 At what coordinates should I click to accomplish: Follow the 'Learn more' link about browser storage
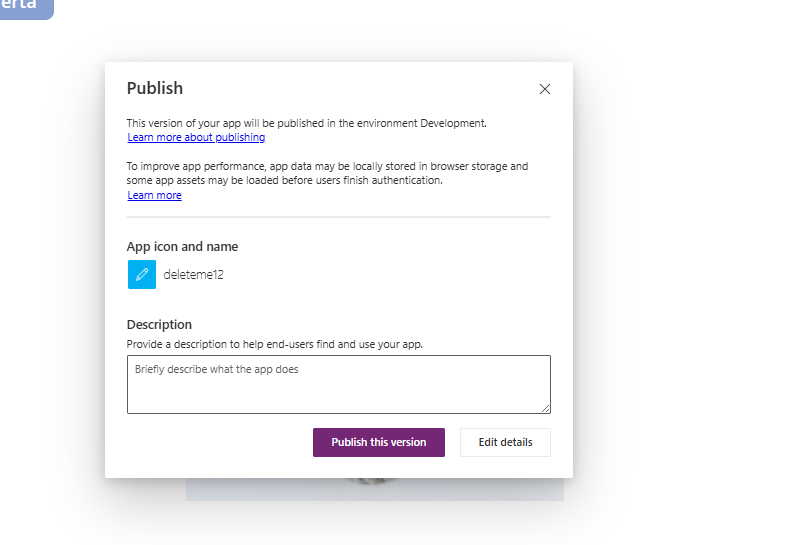tap(154, 195)
